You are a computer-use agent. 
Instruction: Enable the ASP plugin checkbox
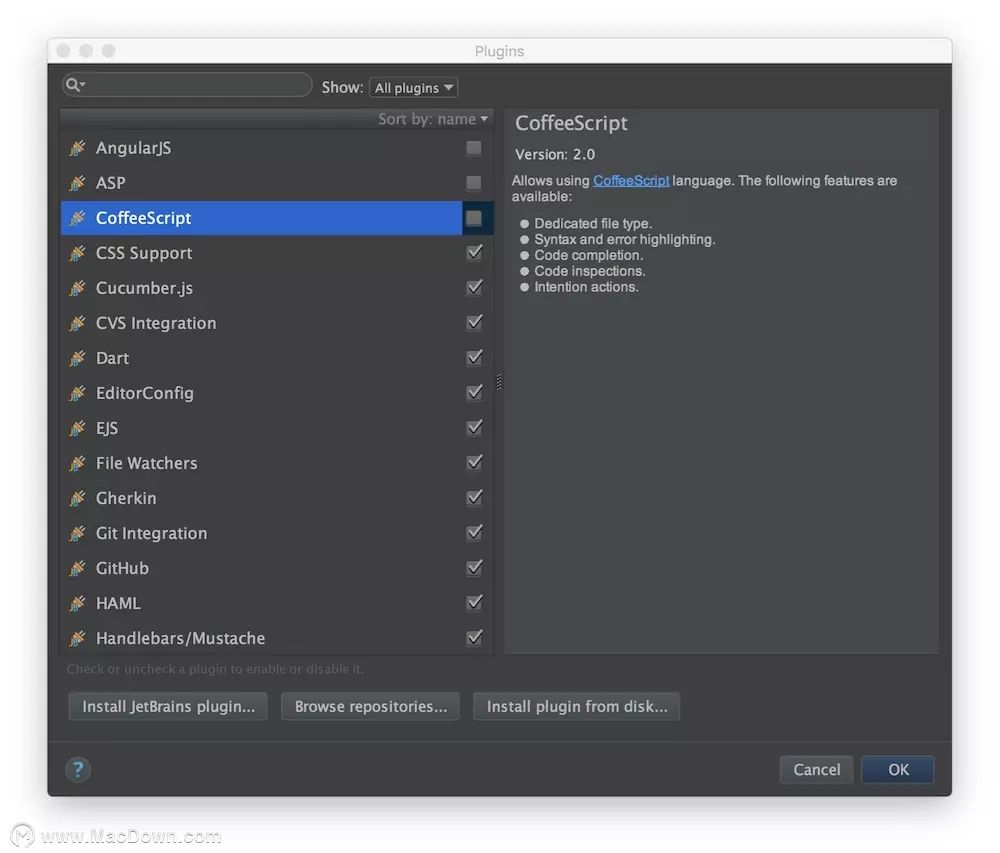coord(474,183)
